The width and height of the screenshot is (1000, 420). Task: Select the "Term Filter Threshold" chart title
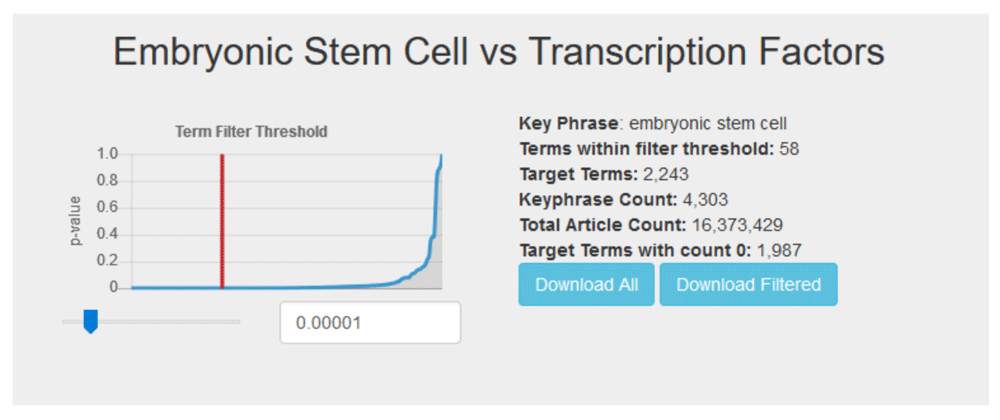(x=251, y=131)
